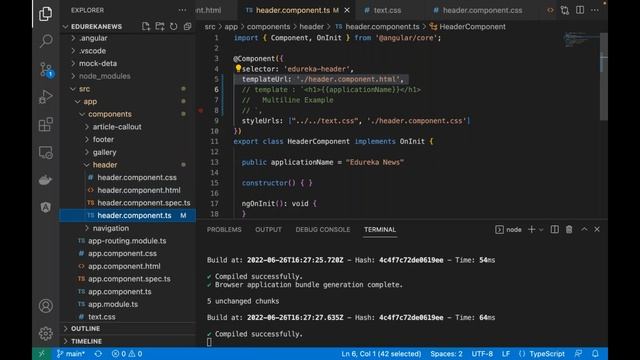
Task: Open Explorer views and more actions
Action: pos(182,10)
